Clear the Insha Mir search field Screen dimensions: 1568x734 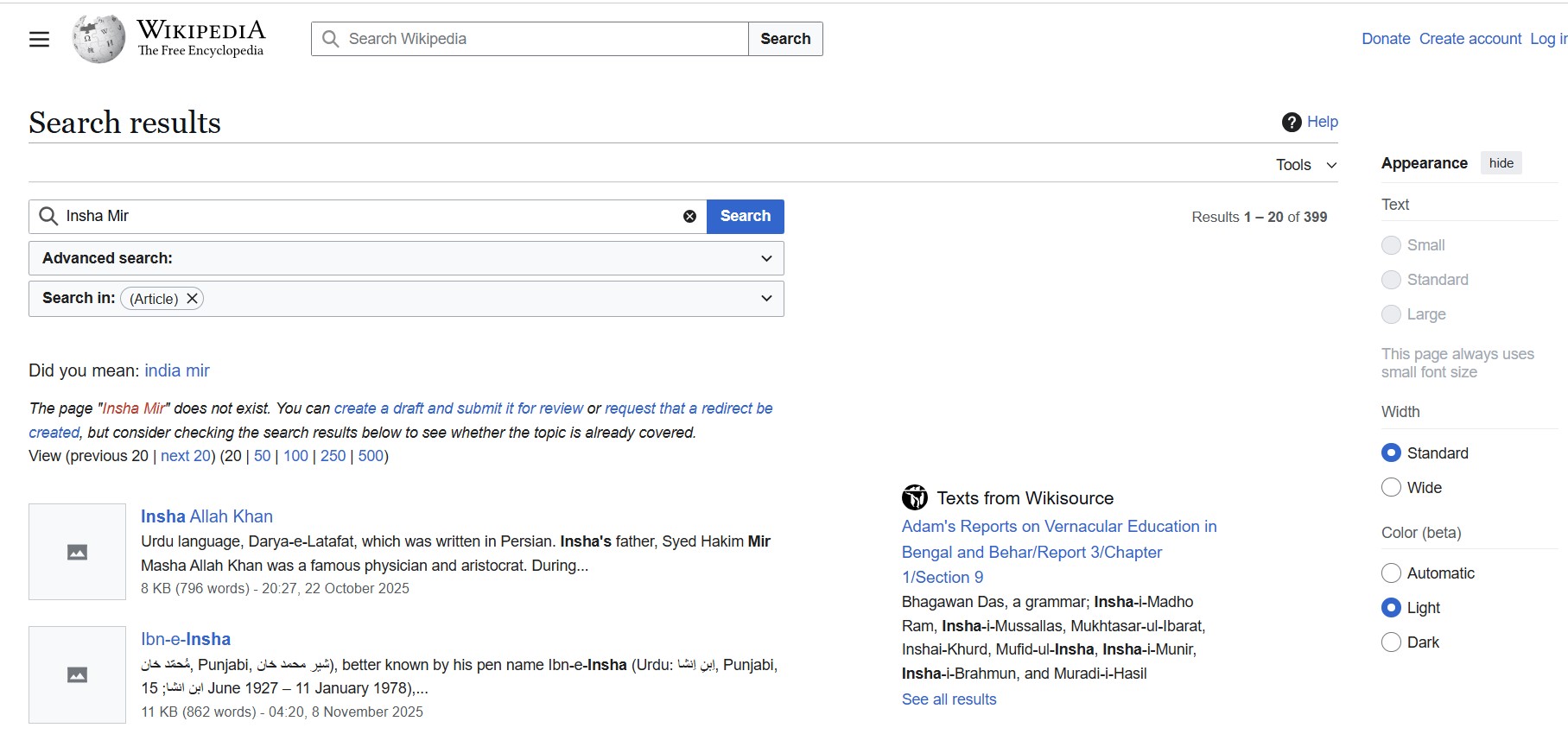[689, 217]
